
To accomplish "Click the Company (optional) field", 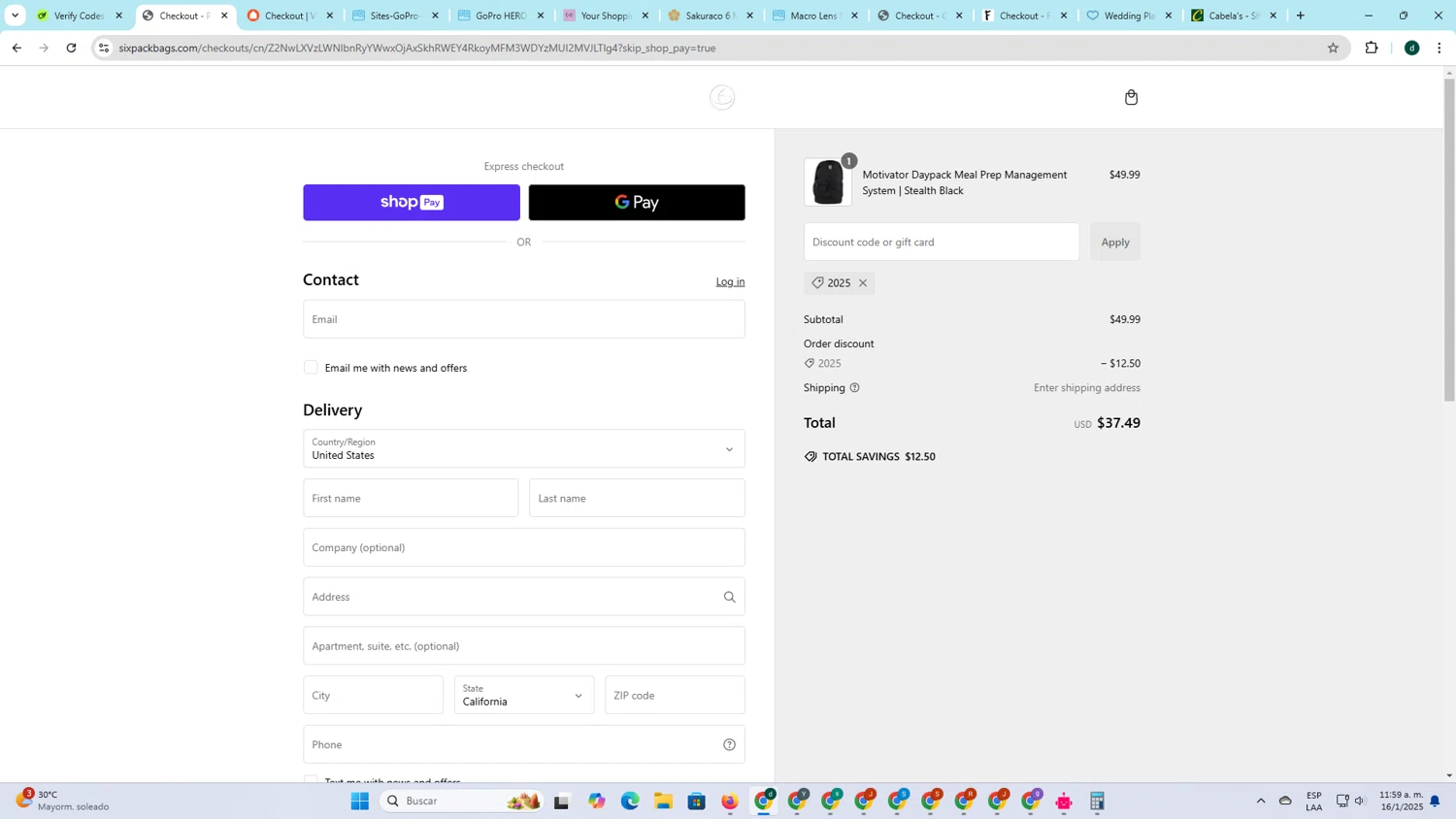I will click(x=524, y=547).
